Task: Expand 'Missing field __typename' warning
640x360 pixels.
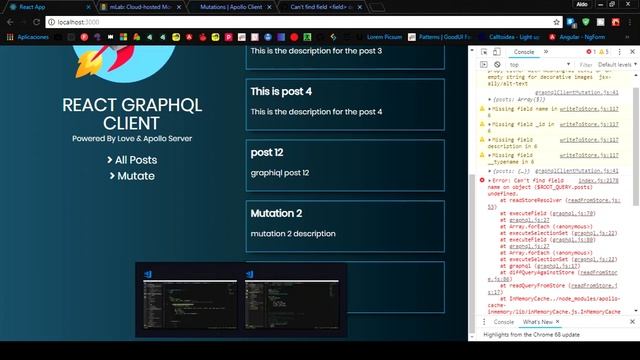Action: (490, 156)
